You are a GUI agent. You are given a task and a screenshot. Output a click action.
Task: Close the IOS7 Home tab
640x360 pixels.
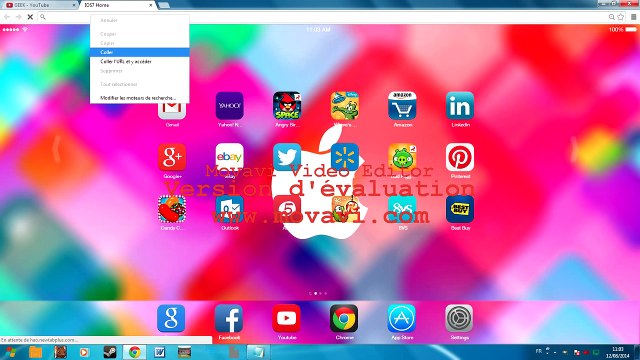point(151,5)
